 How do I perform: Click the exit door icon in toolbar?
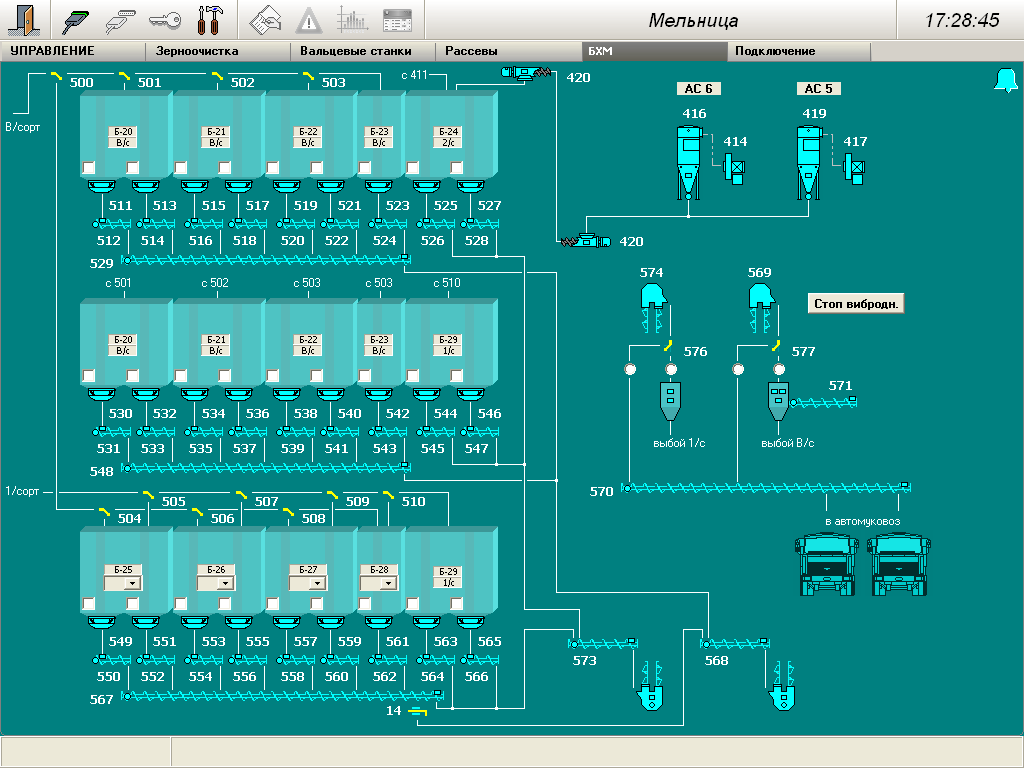click(x=27, y=20)
